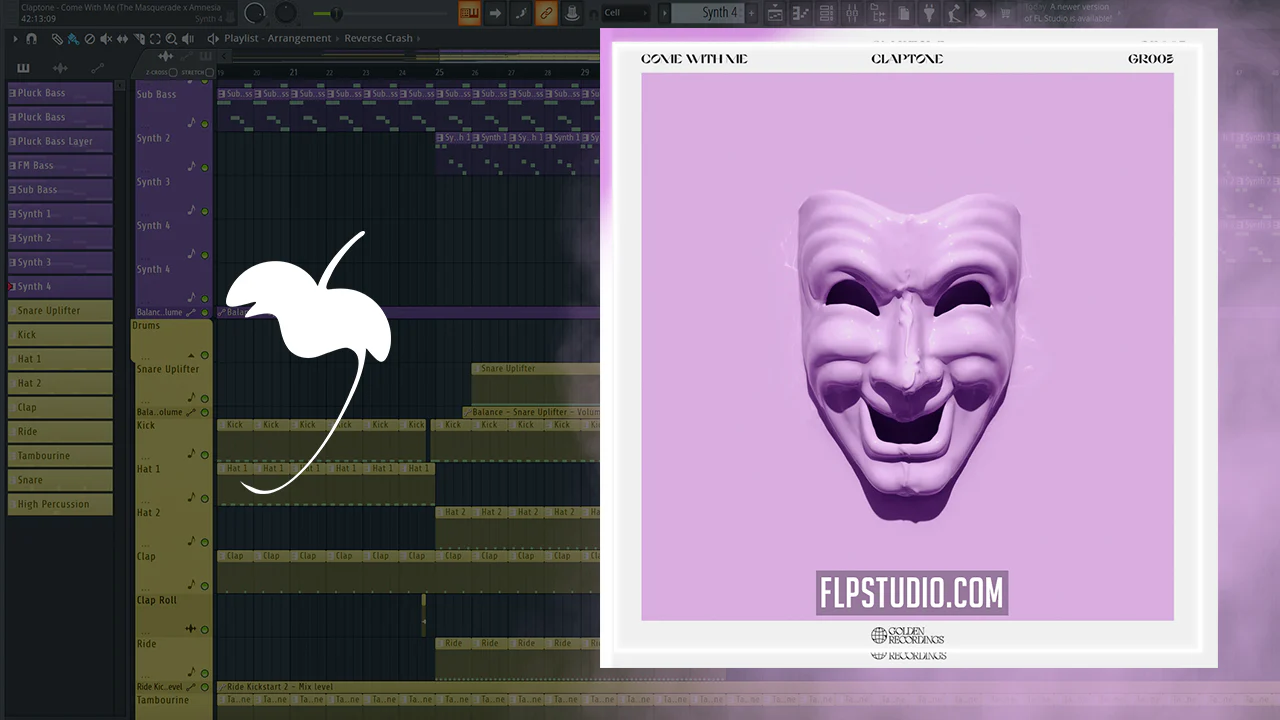1280x720 pixels.
Task: Mute the Synth 2 track
Action: pos(205,167)
